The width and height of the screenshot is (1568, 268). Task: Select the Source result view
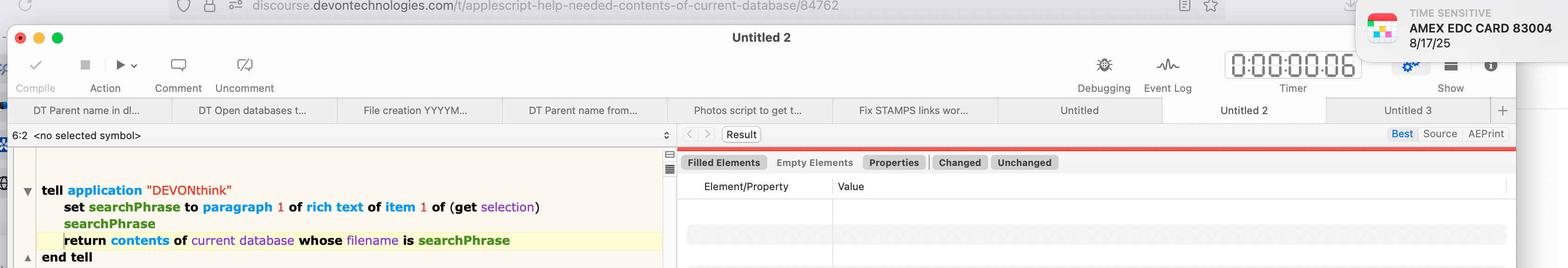point(1439,134)
